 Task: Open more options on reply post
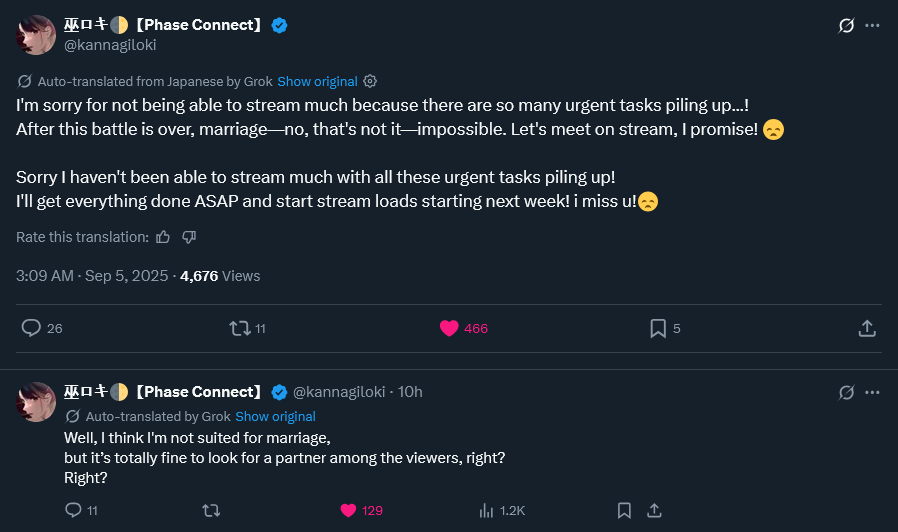pos(872,392)
